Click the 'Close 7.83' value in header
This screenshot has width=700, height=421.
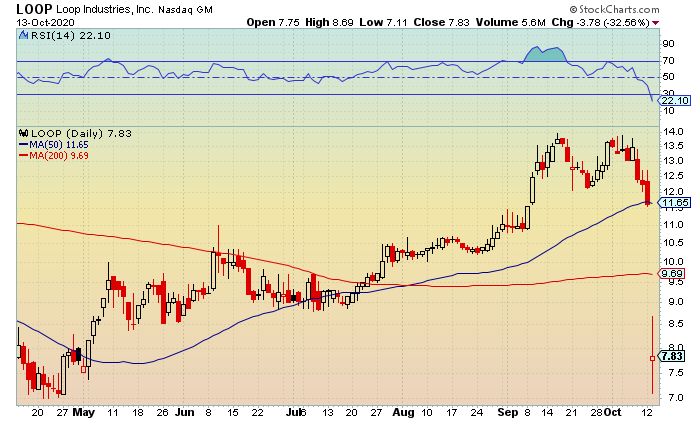pyautogui.click(x=442, y=22)
